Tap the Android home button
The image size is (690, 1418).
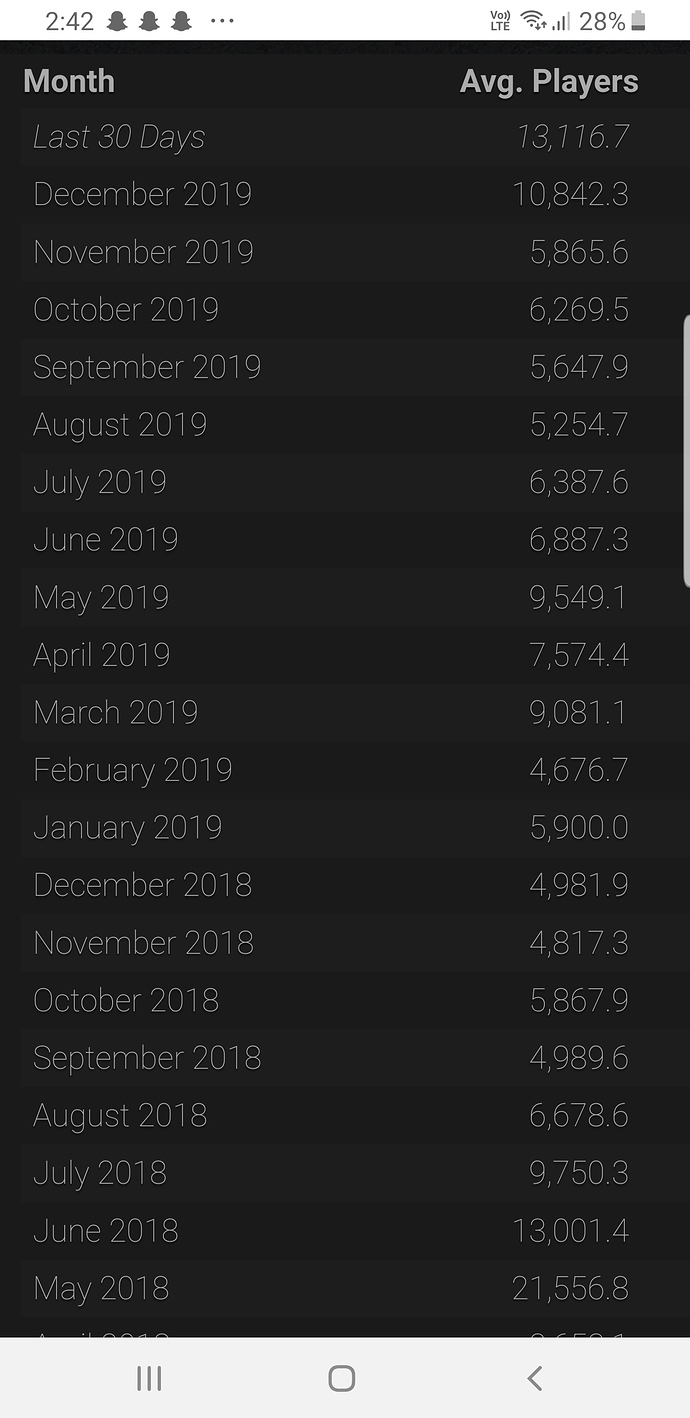click(x=342, y=1379)
